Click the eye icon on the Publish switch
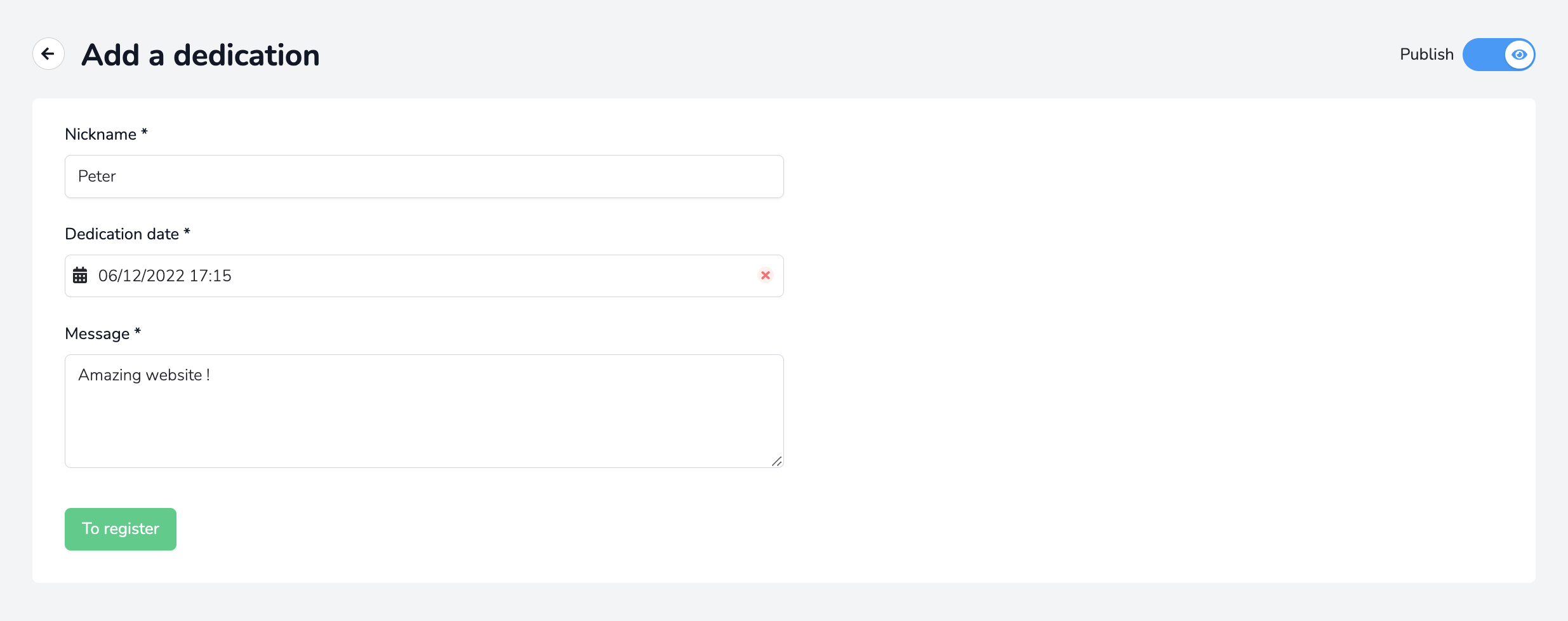1568x621 pixels. (x=1519, y=55)
